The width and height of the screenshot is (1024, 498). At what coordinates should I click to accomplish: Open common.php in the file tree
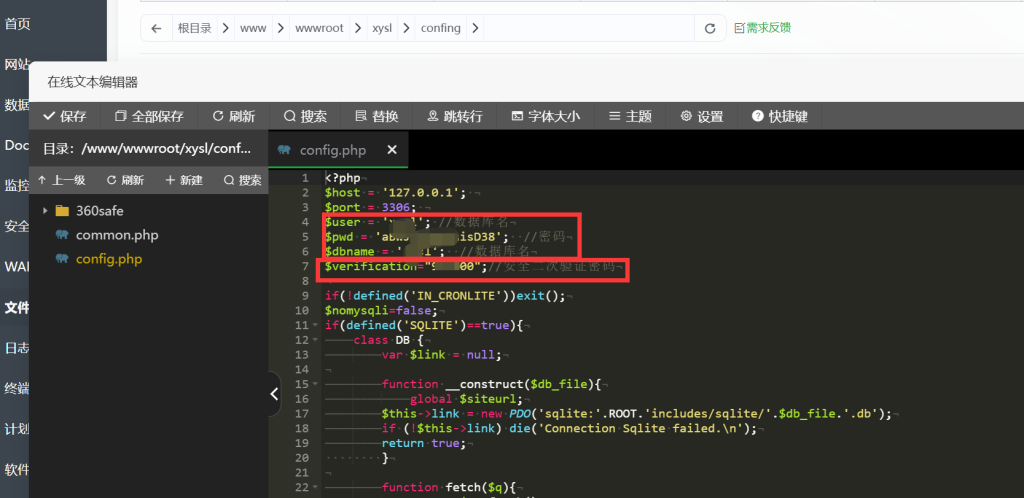[106, 235]
